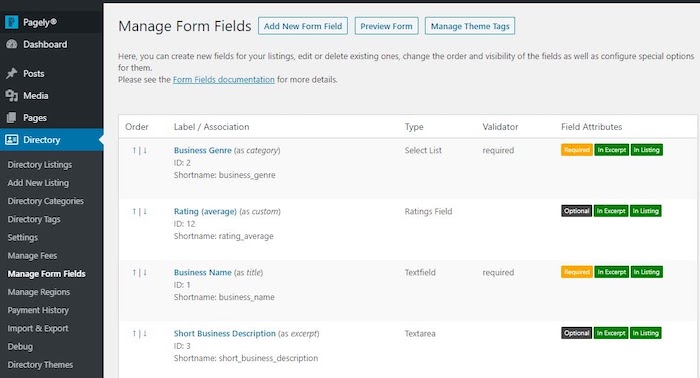Open Manage Fees submenu item

[x=32, y=256]
